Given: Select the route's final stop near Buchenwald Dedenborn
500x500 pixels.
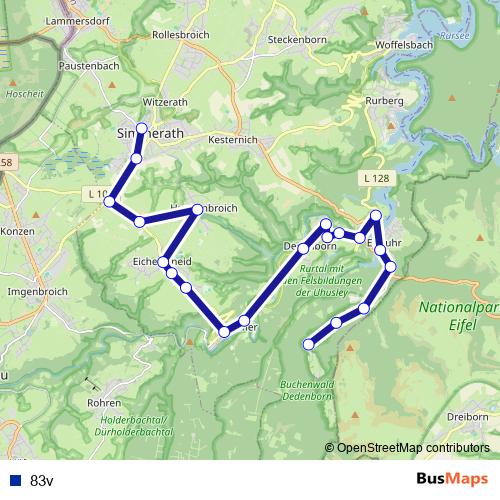Looking at the screenshot, I should pos(309,344).
